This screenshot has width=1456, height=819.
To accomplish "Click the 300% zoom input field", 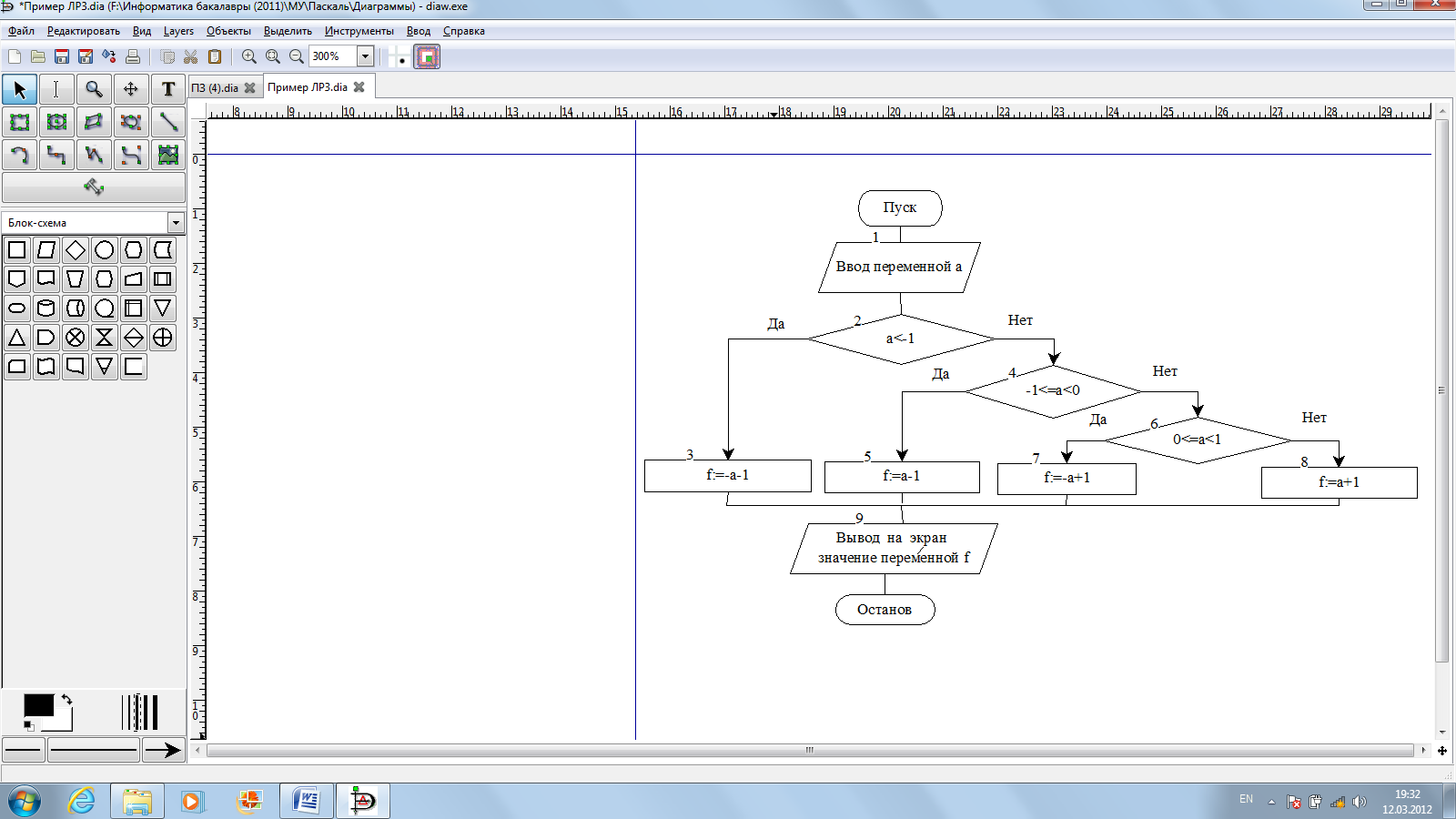I will [333, 56].
